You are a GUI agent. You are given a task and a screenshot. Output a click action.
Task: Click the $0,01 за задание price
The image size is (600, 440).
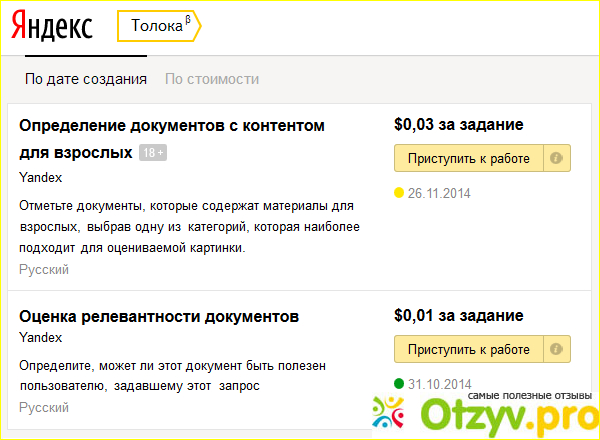(x=458, y=317)
